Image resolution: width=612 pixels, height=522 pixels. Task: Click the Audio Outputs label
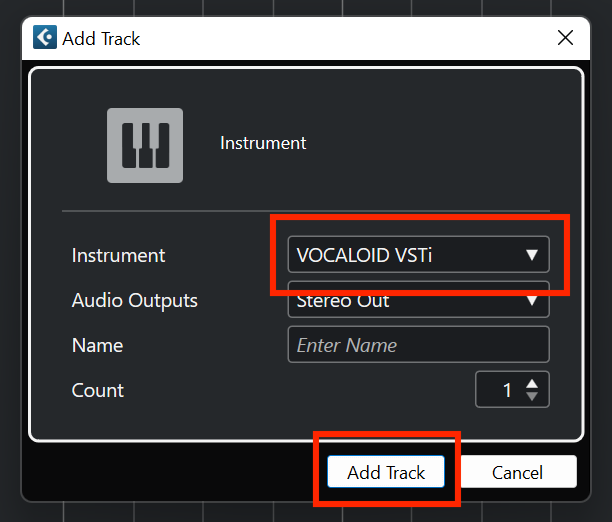coord(135,301)
